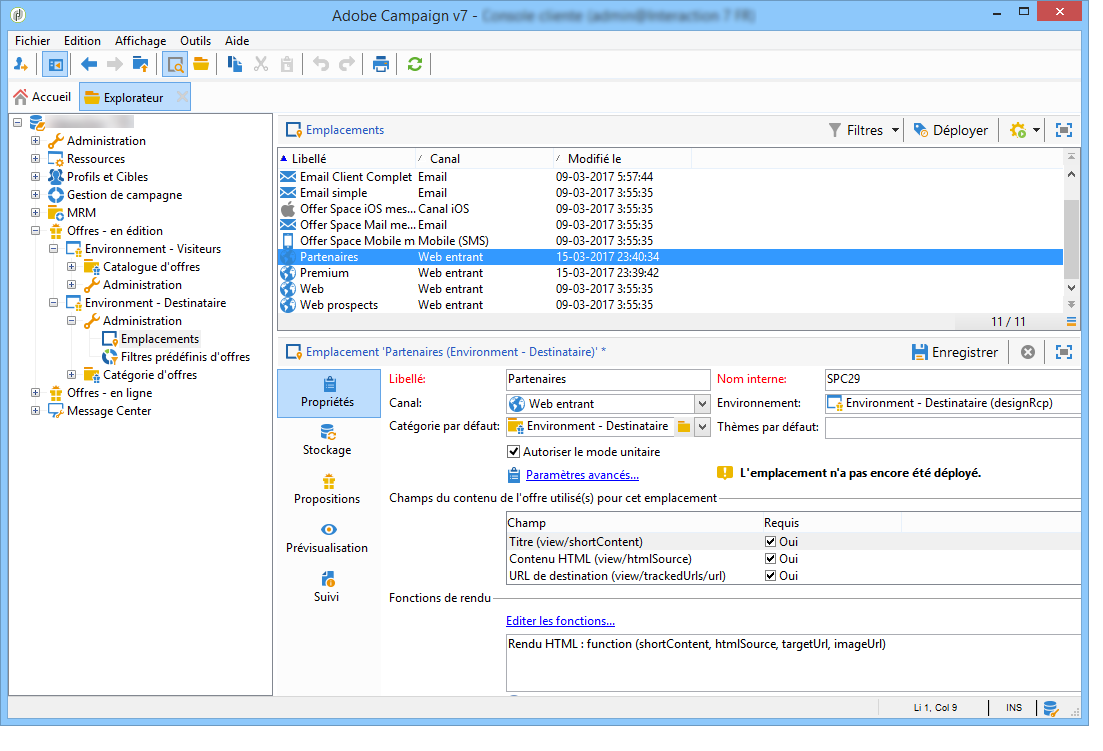Open the Catégorie par défaut dropdown arrow
Image resolution: width=1103 pixels, height=751 pixels.
click(702, 426)
